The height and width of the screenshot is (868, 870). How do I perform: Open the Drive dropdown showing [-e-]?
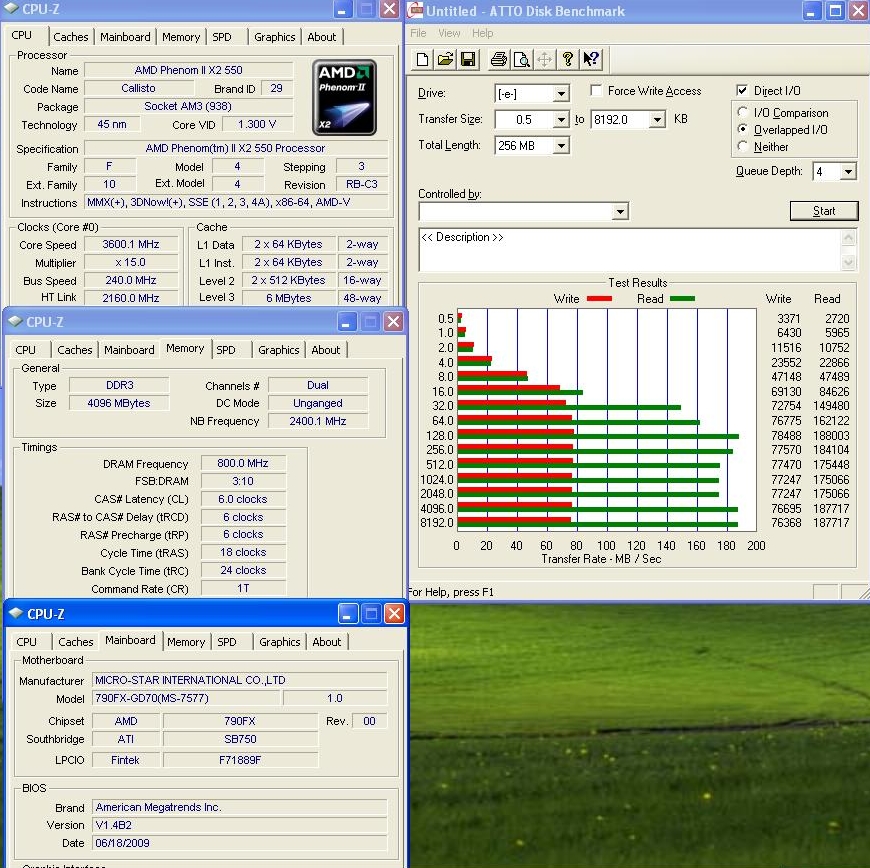562,93
